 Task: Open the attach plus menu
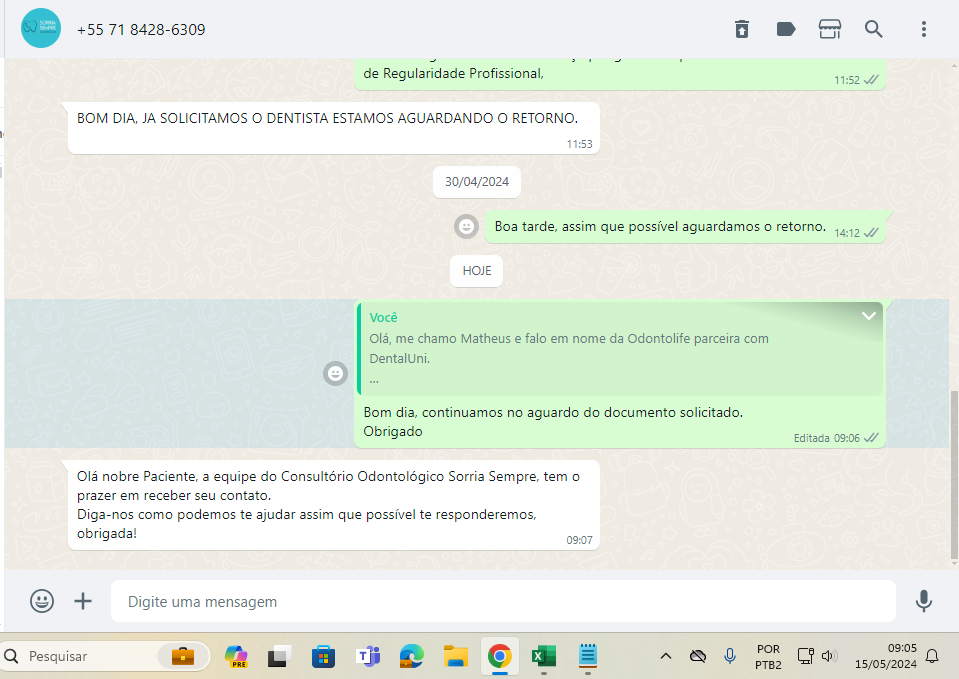(83, 601)
